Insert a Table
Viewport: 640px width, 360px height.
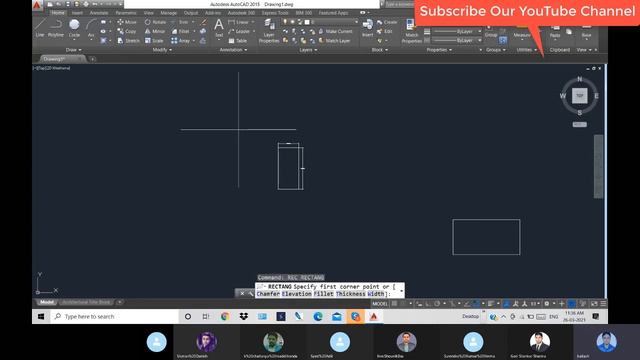[x=238, y=41]
